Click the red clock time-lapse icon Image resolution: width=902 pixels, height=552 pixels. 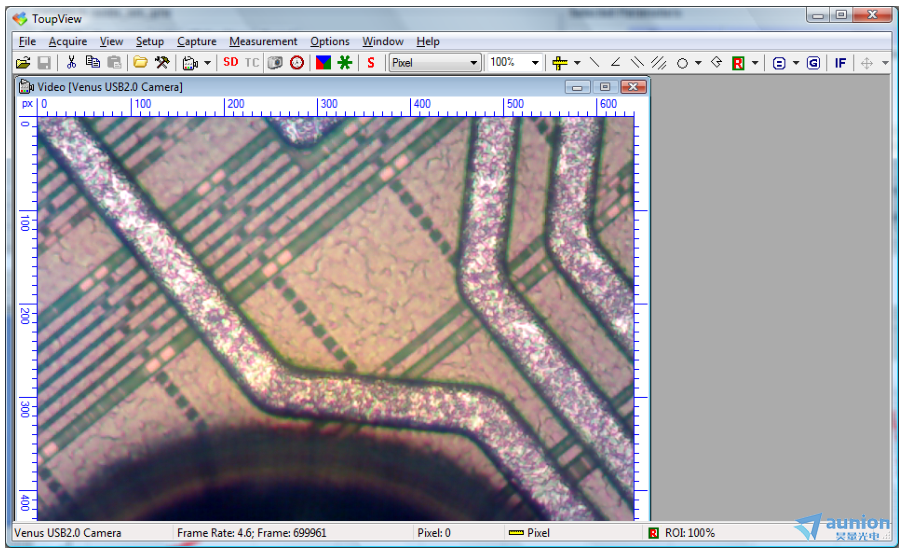[297, 62]
